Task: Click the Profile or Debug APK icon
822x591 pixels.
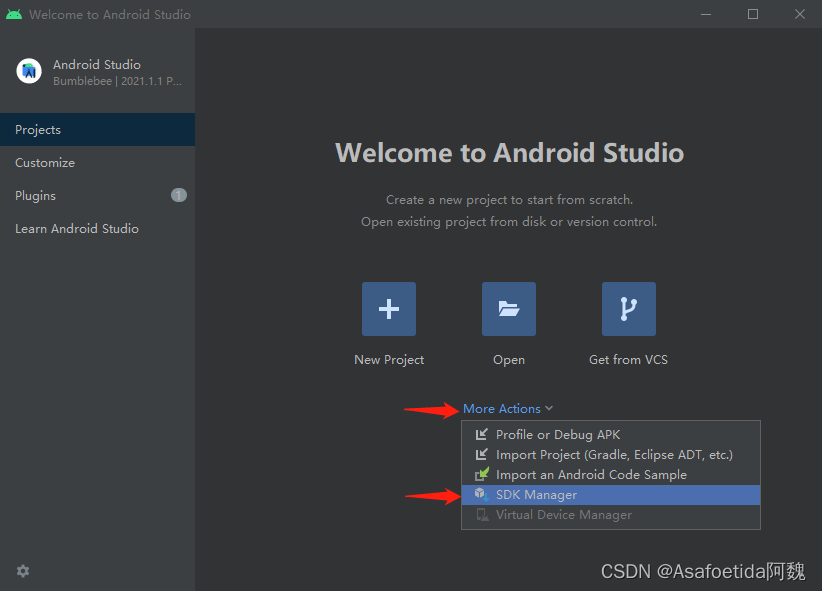Action: pyautogui.click(x=481, y=434)
